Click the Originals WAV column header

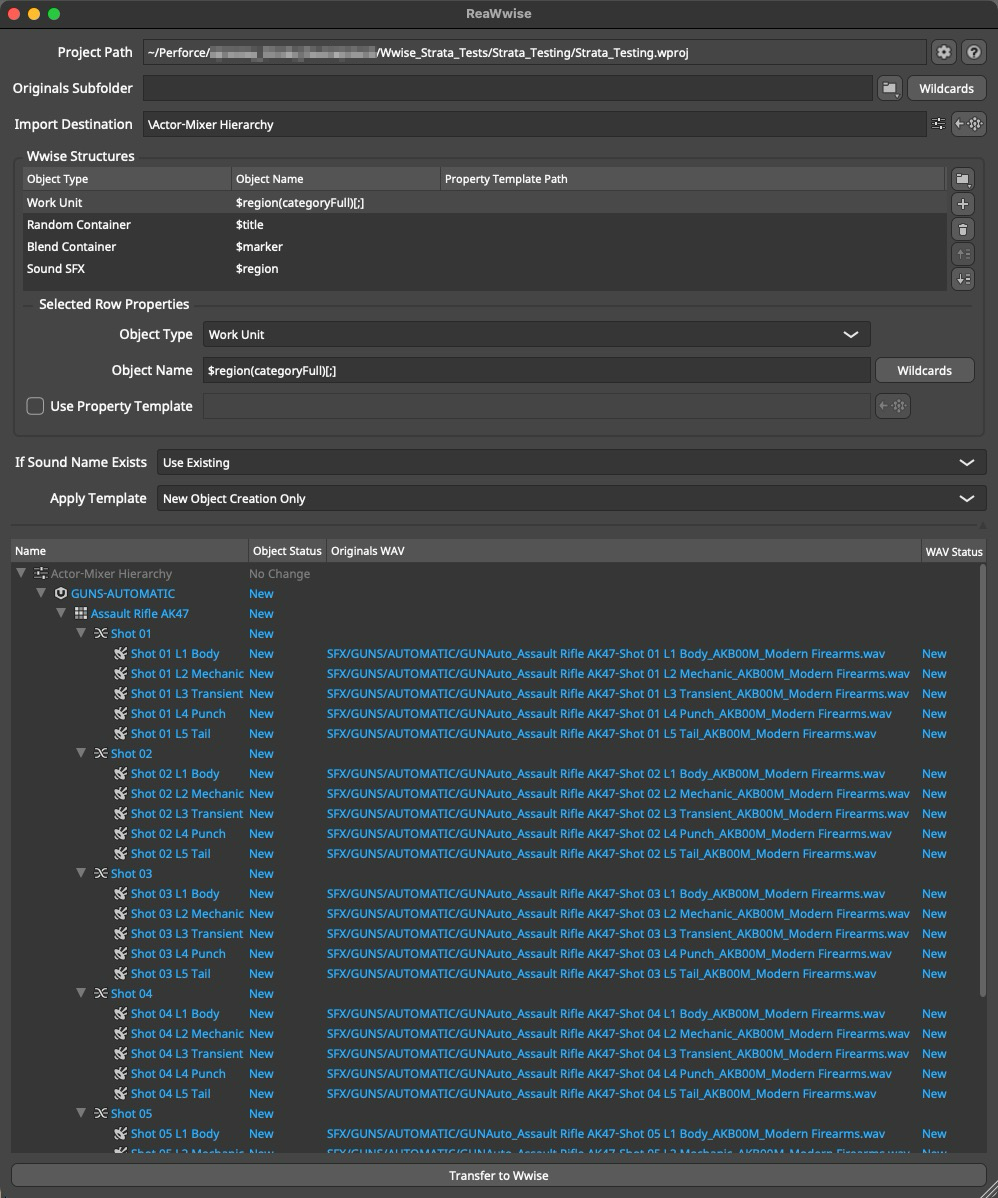pos(624,551)
